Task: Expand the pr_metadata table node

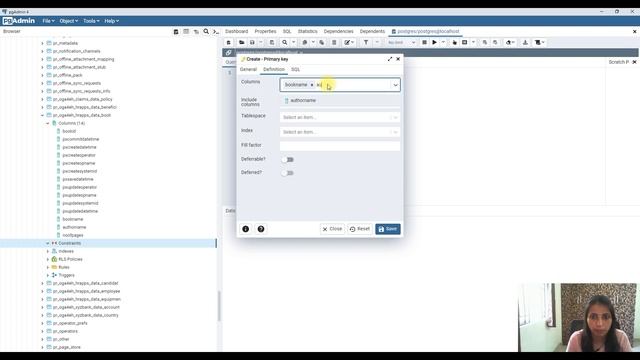Action: coord(42,43)
